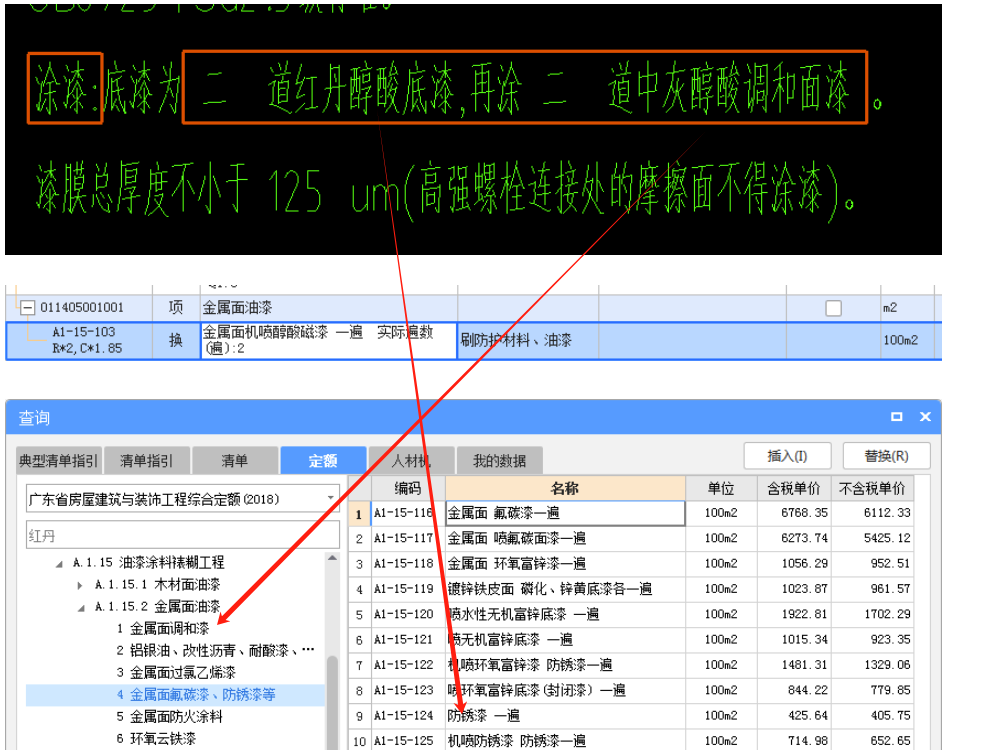985x750 pixels.
Task: Click the 刷防护材料、油漆 cell
Action: pos(528,340)
